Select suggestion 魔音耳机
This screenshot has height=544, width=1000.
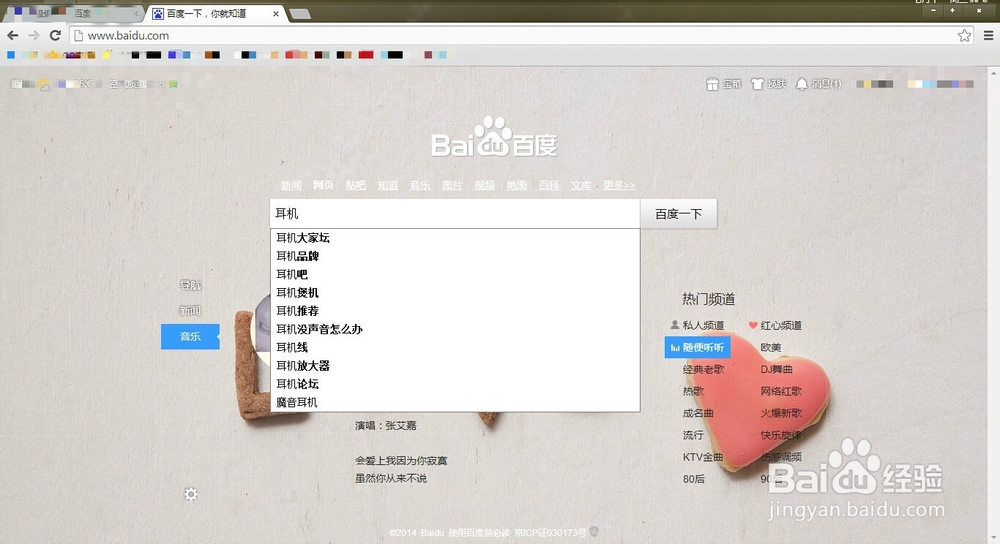[455, 402]
